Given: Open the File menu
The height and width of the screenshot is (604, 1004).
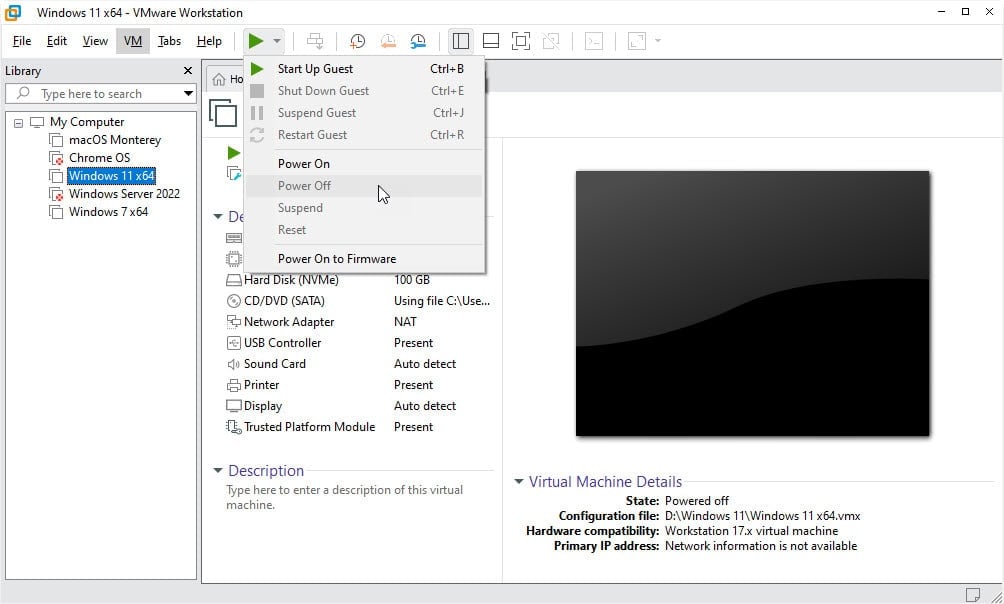Looking at the screenshot, I should pyautogui.click(x=22, y=41).
